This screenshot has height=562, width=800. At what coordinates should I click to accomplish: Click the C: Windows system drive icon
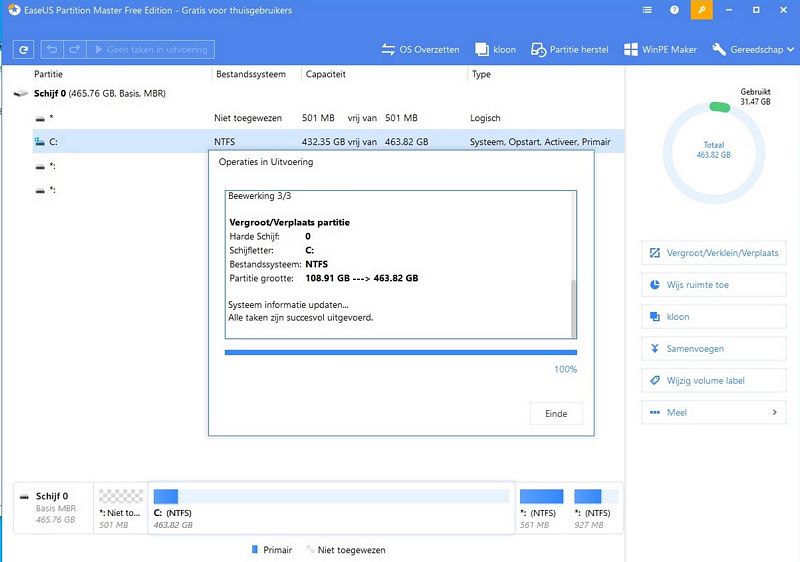(x=39, y=142)
